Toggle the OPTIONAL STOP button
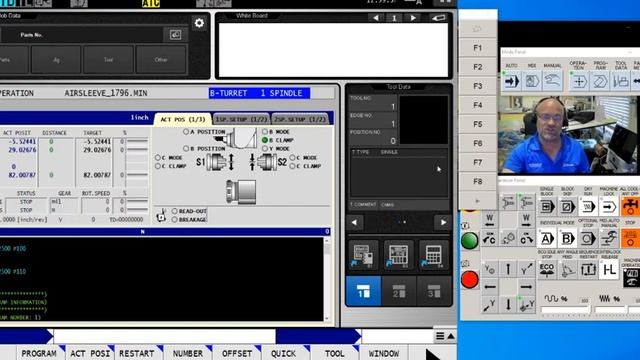Screen dimensions: 640x360 (x=588, y=238)
